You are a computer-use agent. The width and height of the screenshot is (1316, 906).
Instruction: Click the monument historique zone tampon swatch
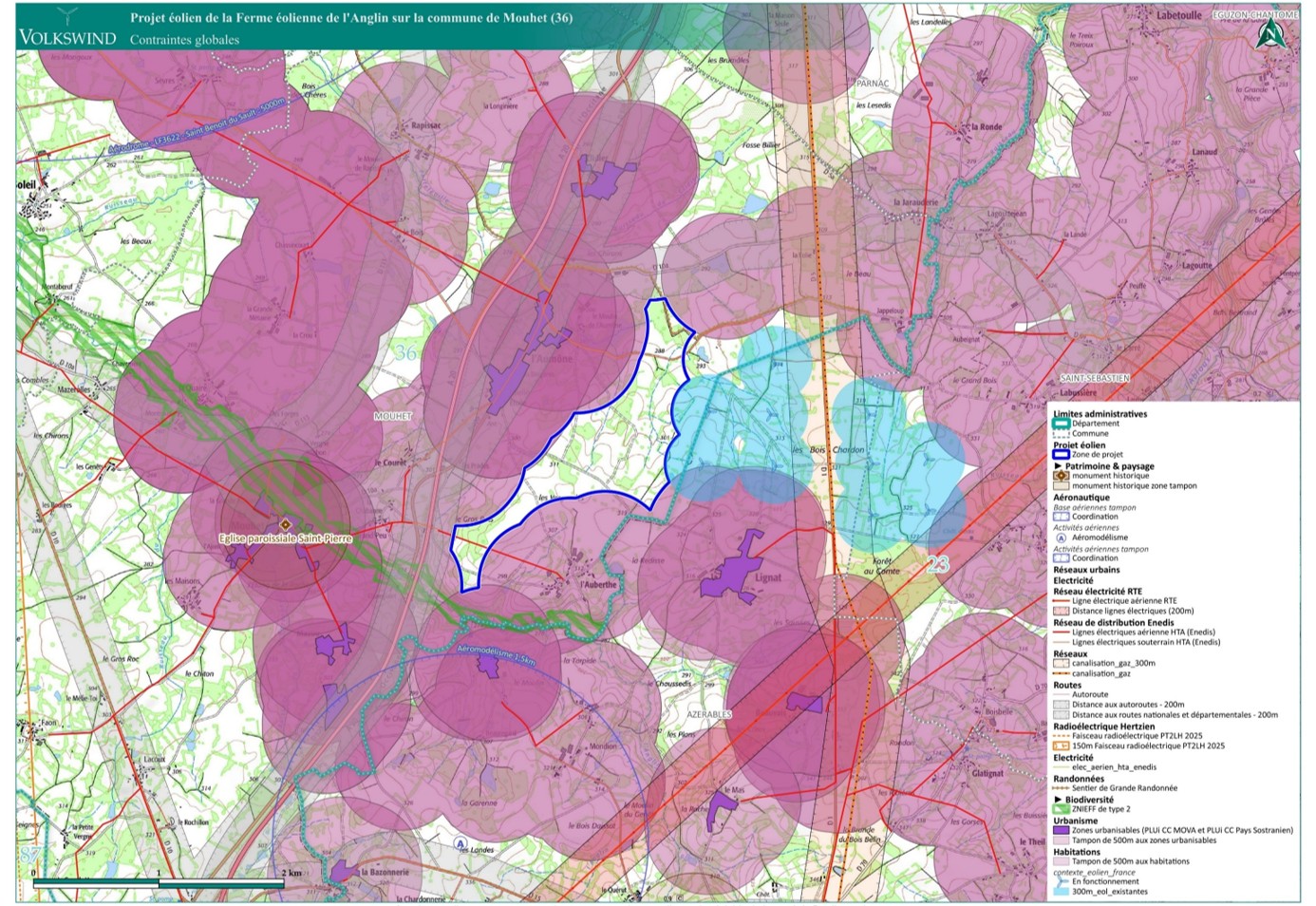coord(1061,486)
